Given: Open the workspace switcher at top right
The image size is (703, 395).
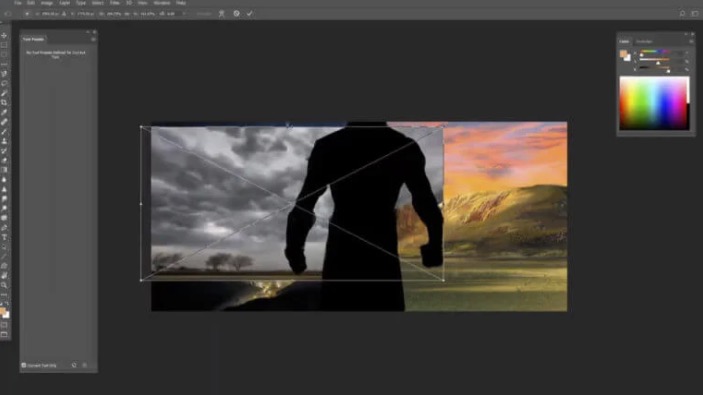Looking at the screenshot, I should pos(694,13).
